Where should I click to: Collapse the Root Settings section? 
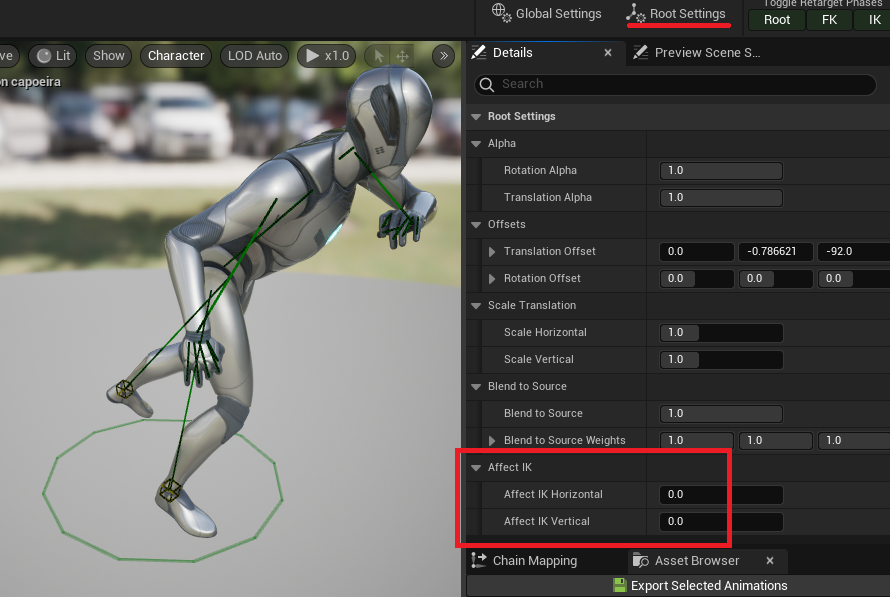pos(476,117)
